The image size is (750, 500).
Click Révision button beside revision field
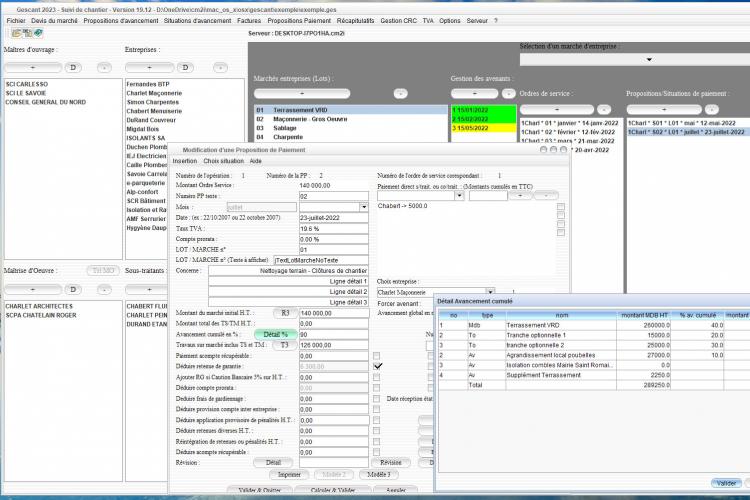[391, 463]
